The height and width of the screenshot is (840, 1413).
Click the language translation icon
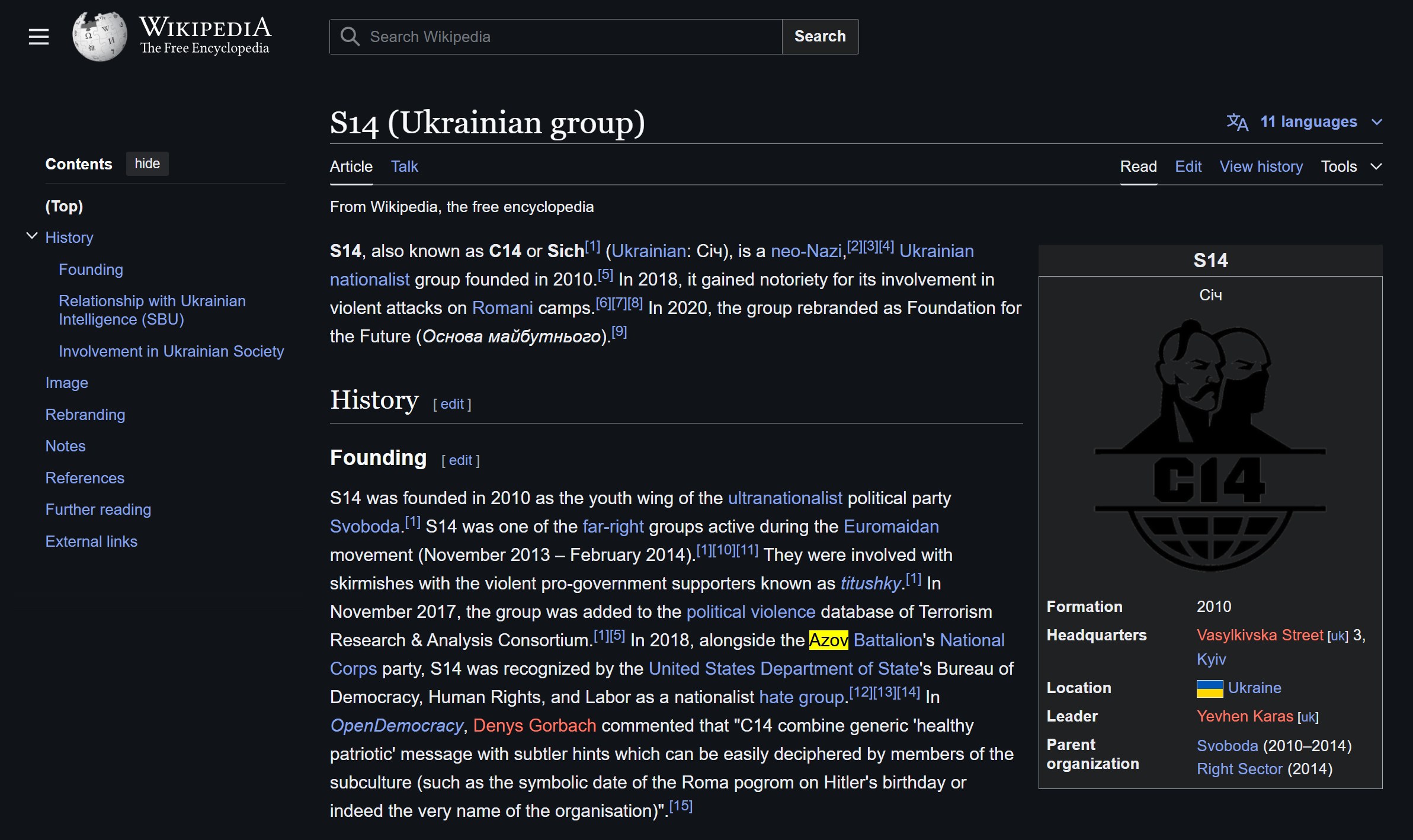coord(1237,122)
